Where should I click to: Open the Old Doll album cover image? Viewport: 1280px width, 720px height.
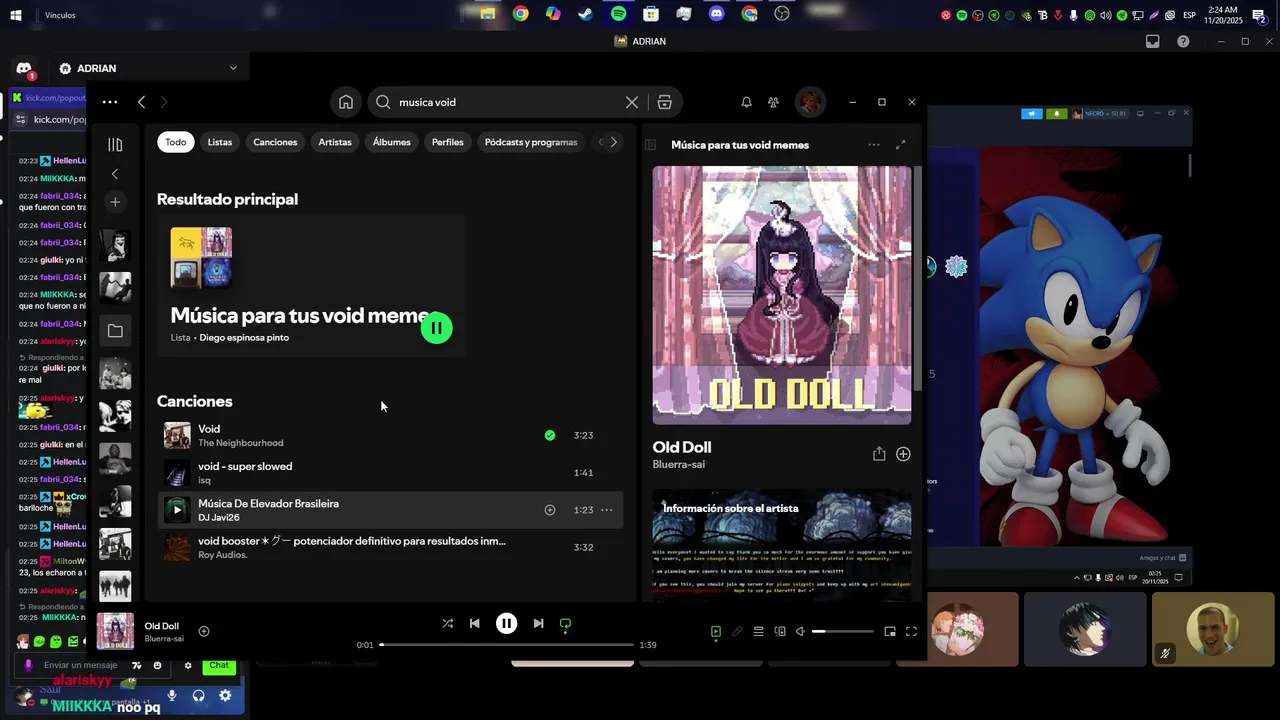[x=782, y=295]
